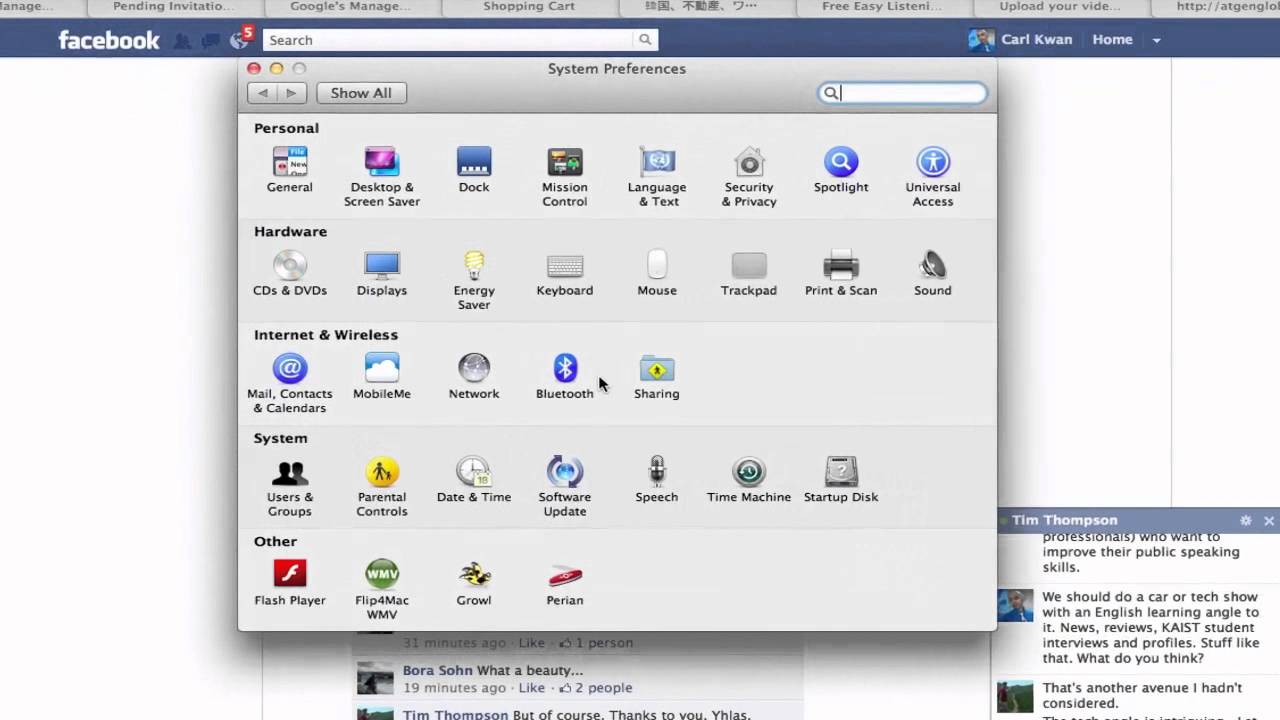Switch to Shopping Cart browser tab

[x=529, y=6]
